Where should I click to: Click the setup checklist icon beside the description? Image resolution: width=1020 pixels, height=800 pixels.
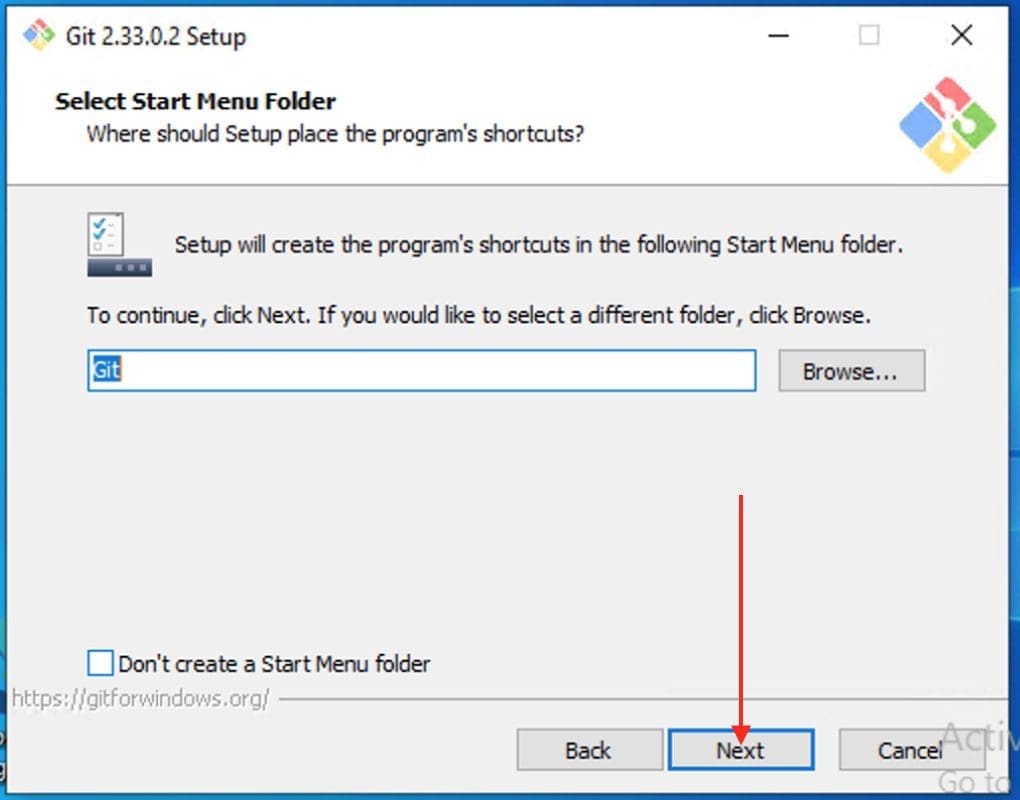120,245
